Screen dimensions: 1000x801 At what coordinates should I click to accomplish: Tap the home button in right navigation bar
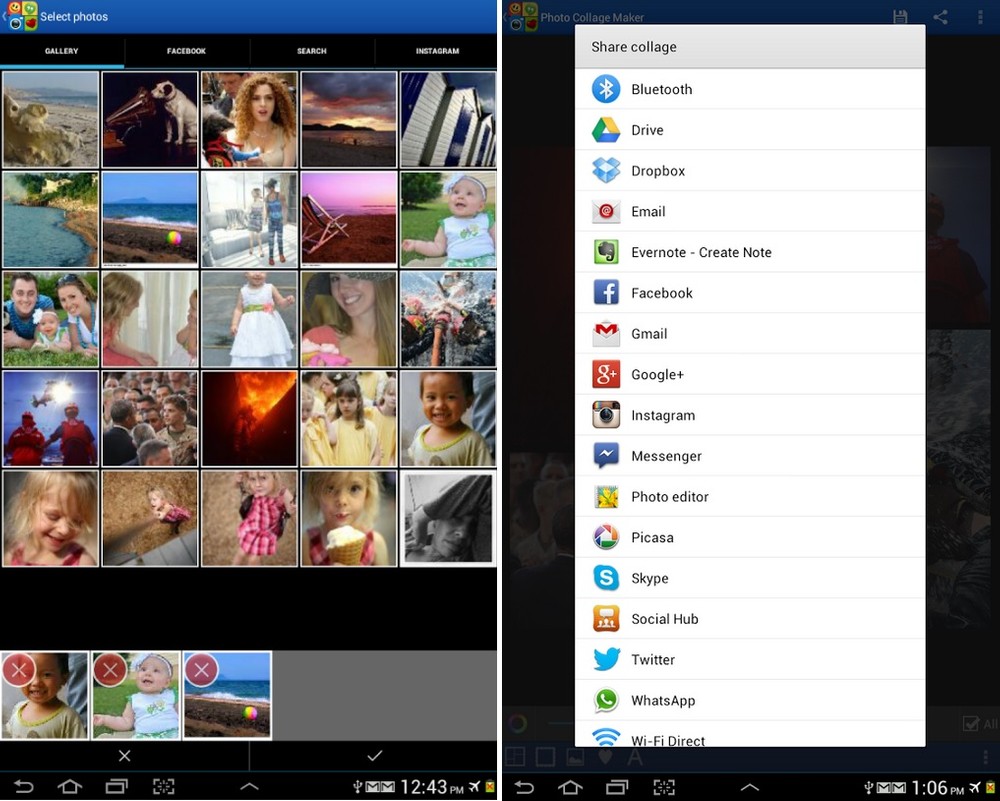click(570, 787)
